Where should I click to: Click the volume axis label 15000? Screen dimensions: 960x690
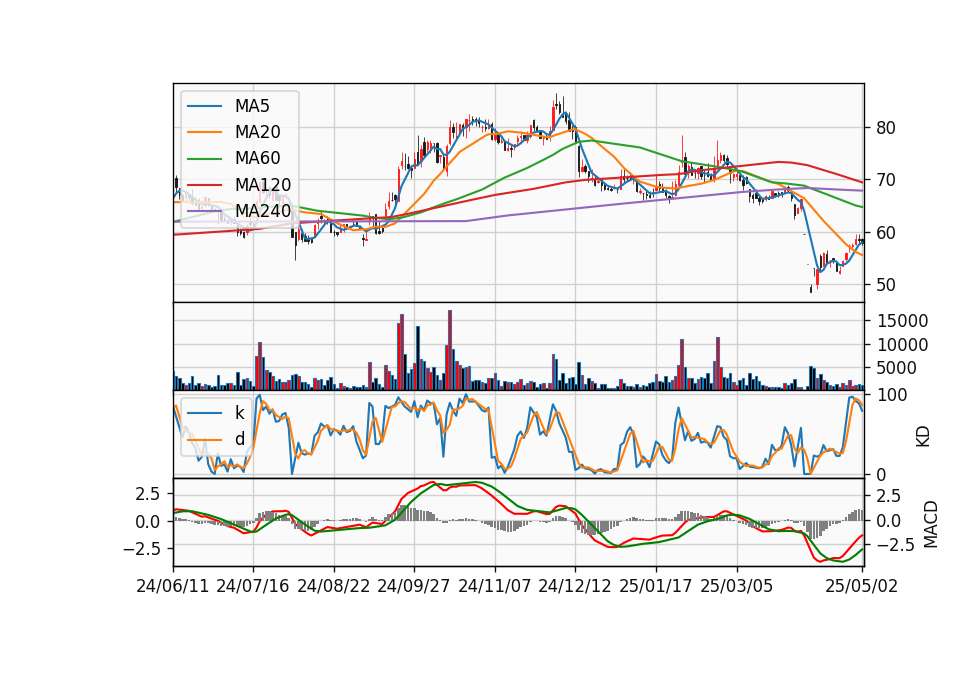(902, 321)
